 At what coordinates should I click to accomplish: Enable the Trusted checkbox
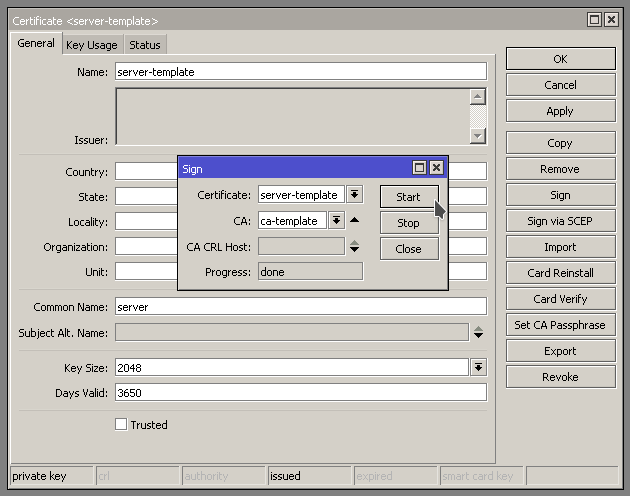tap(121, 425)
